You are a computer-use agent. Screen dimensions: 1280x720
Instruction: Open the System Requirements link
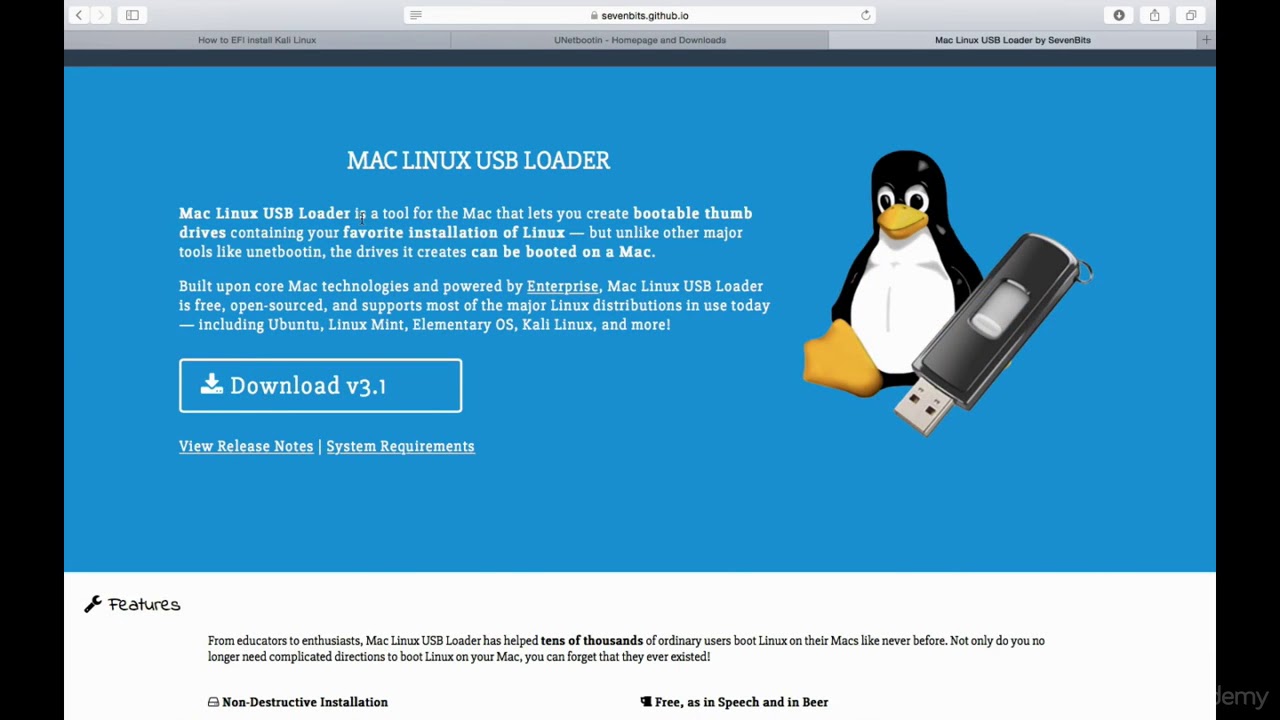pyautogui.click(x=400, y=446)
